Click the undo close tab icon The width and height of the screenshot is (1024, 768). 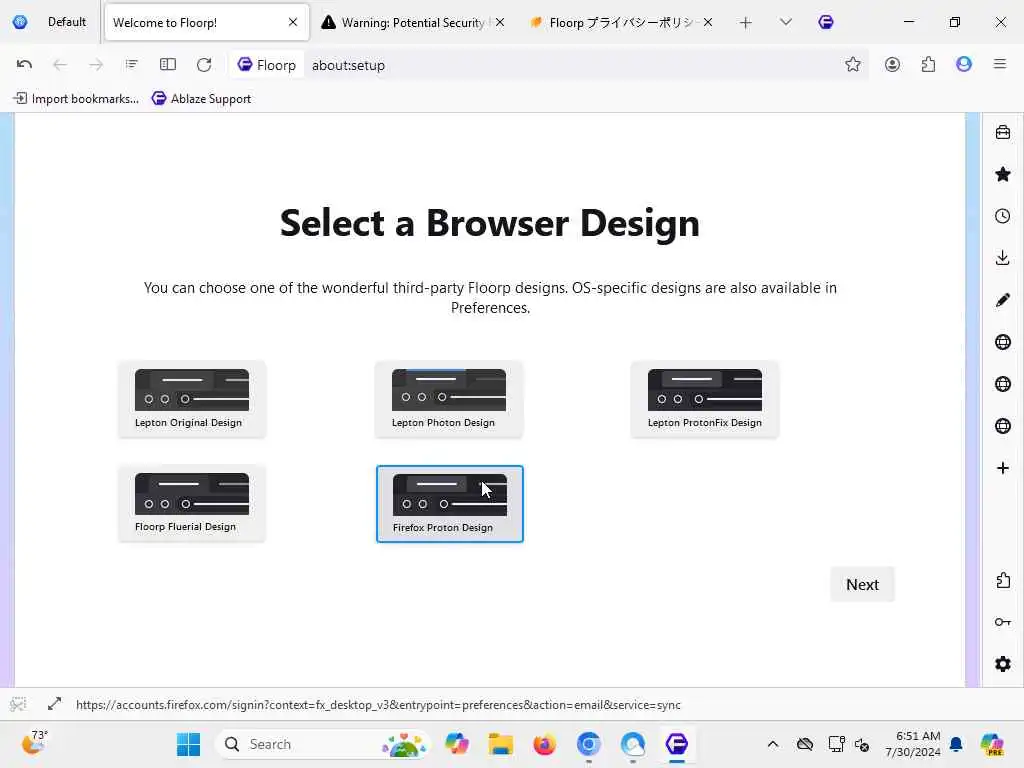(x=24, y=64)
